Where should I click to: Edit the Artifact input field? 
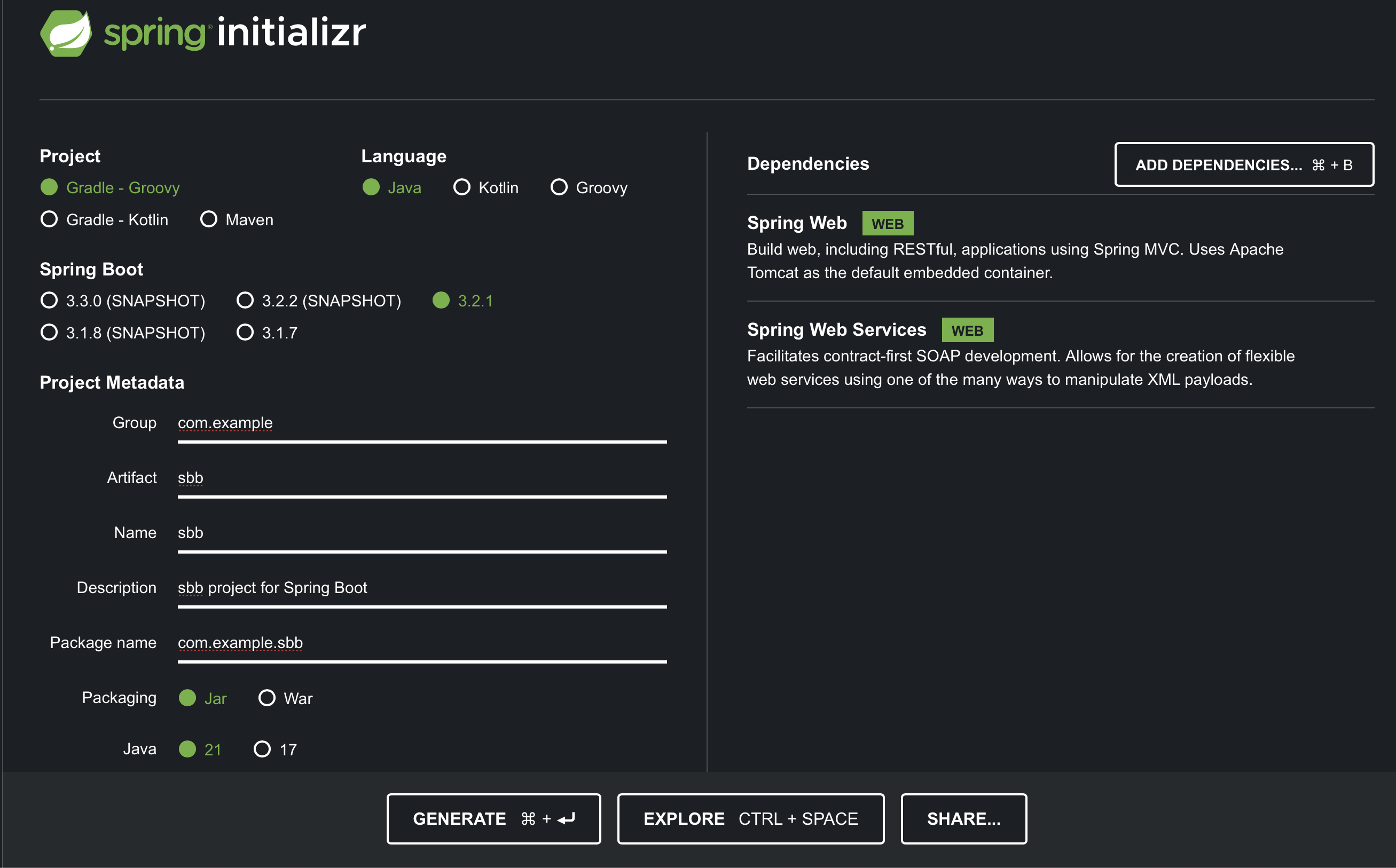pyautogui.click(x=422, y=479)
